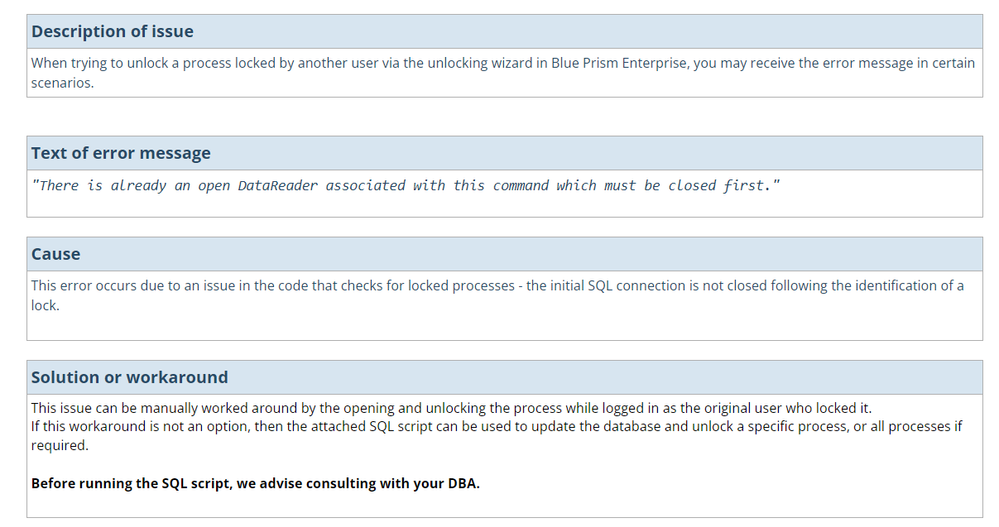This screenshot has width=999, height=527.
Task: Click the 'Cause' section heading
Action: [x=55, y=254]
